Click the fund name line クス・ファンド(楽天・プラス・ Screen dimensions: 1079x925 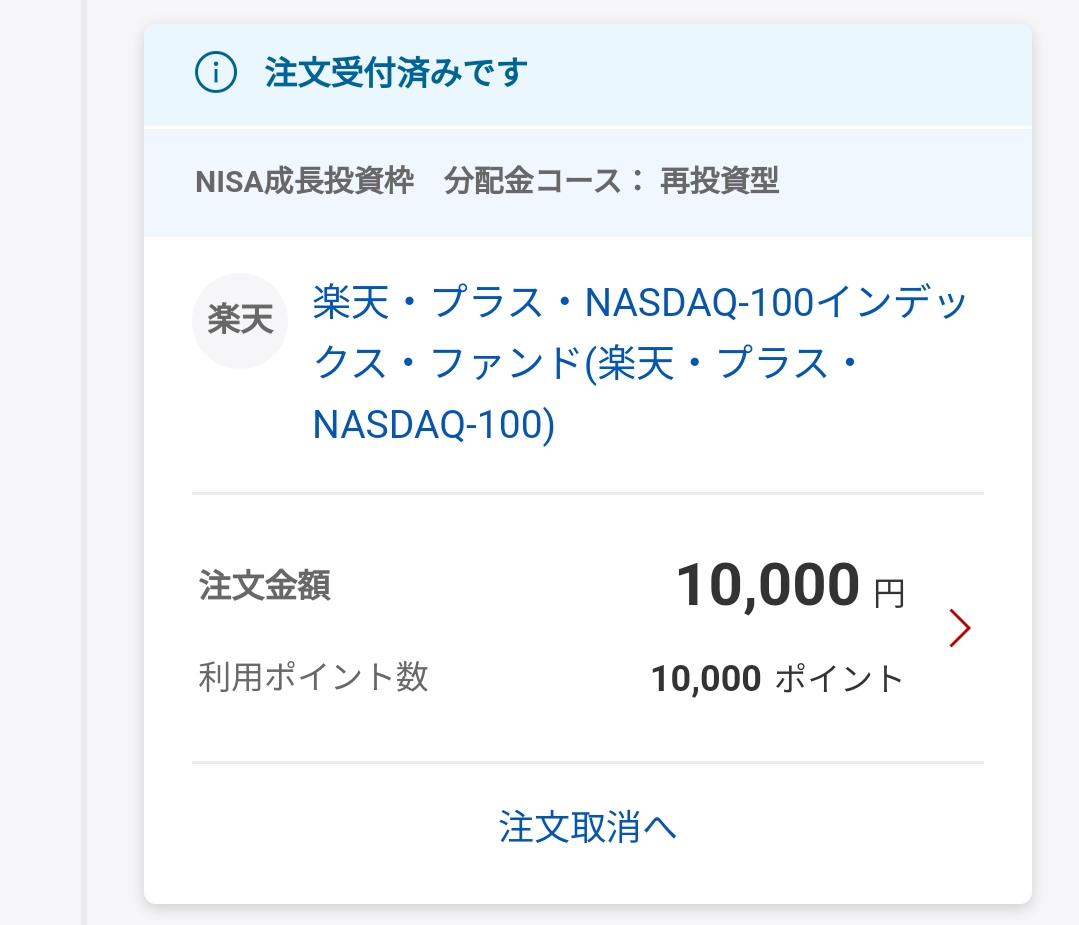tap(586, 363)
